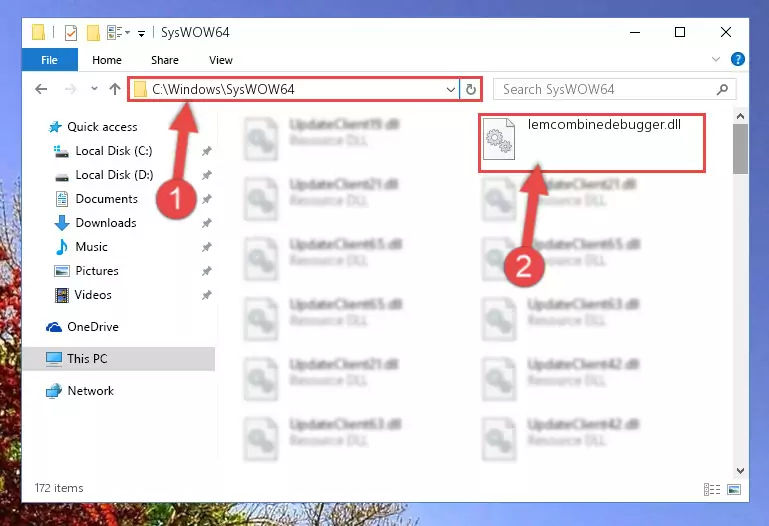The width and height of the screenshot is (769, 526).
Task: Open Videos folder in sidebar
Action: (83, 295)
